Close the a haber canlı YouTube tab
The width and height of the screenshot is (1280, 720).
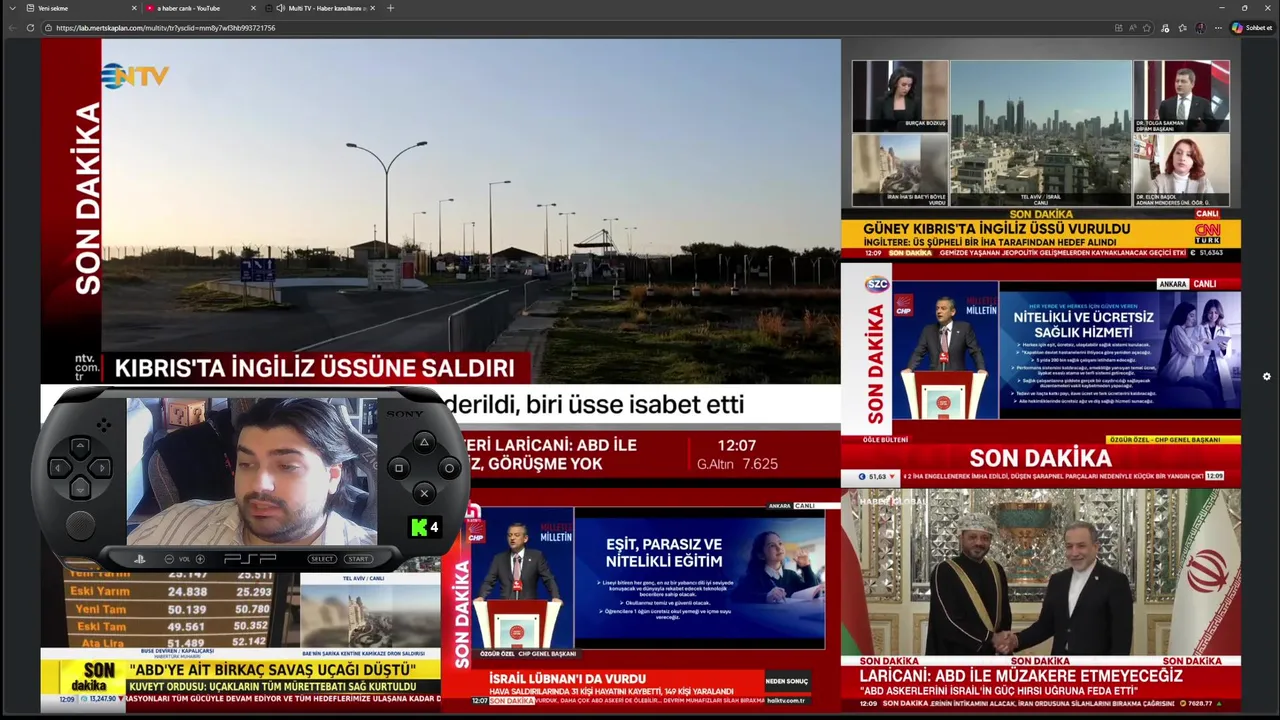pos(253,8)
